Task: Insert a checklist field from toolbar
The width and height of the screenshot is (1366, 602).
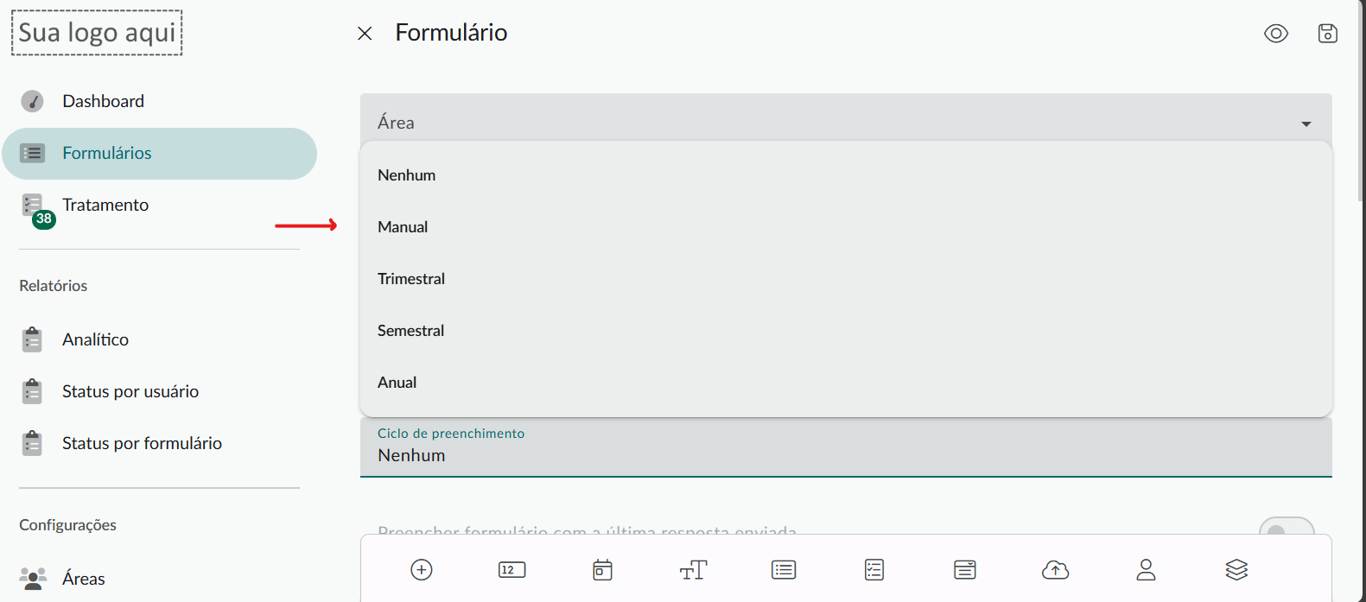Action: [x=874, y=570]
